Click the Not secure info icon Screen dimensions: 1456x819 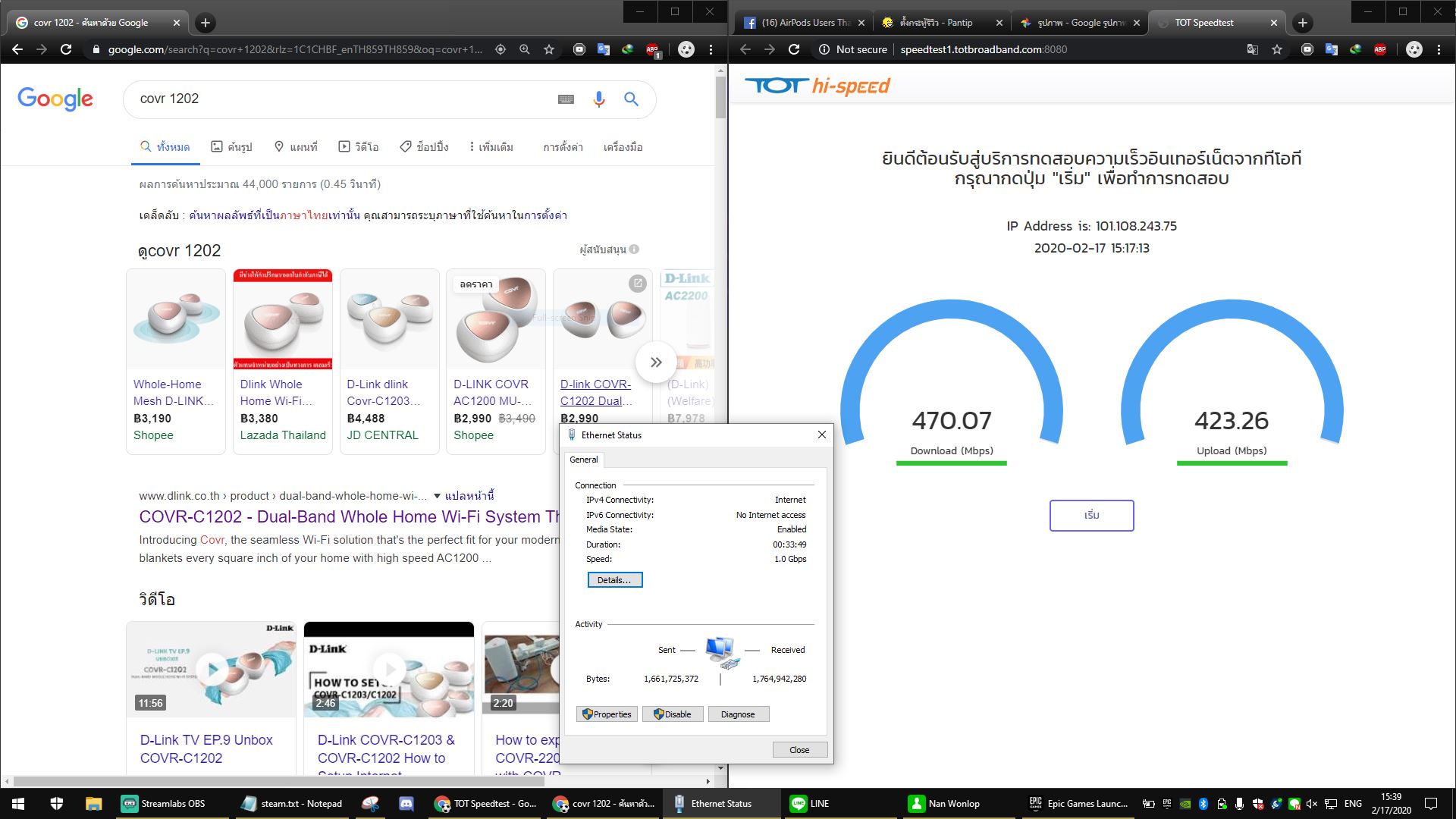click(824, 49)
